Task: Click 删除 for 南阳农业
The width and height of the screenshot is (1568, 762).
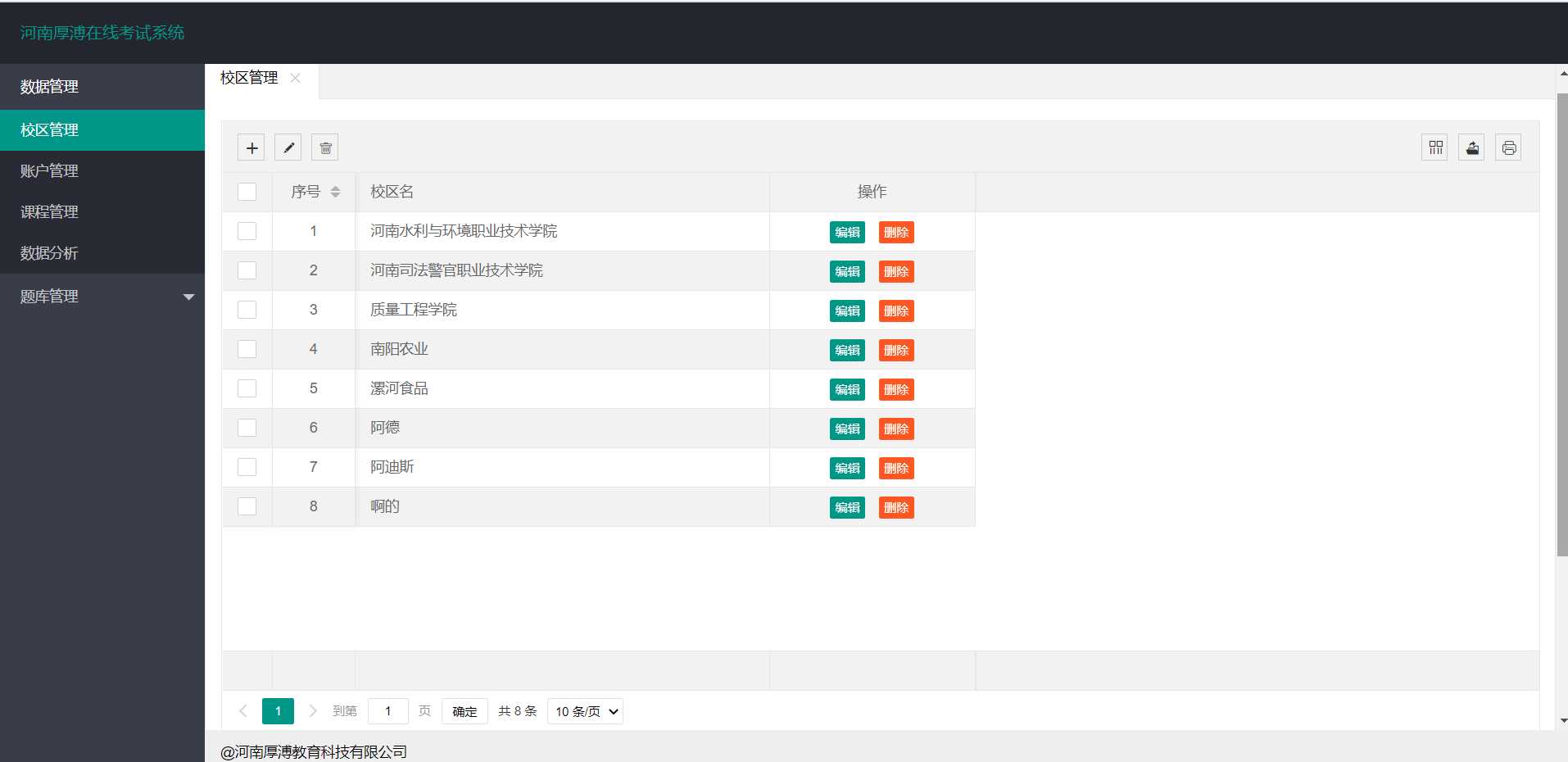Action: [x=896, y=350]
